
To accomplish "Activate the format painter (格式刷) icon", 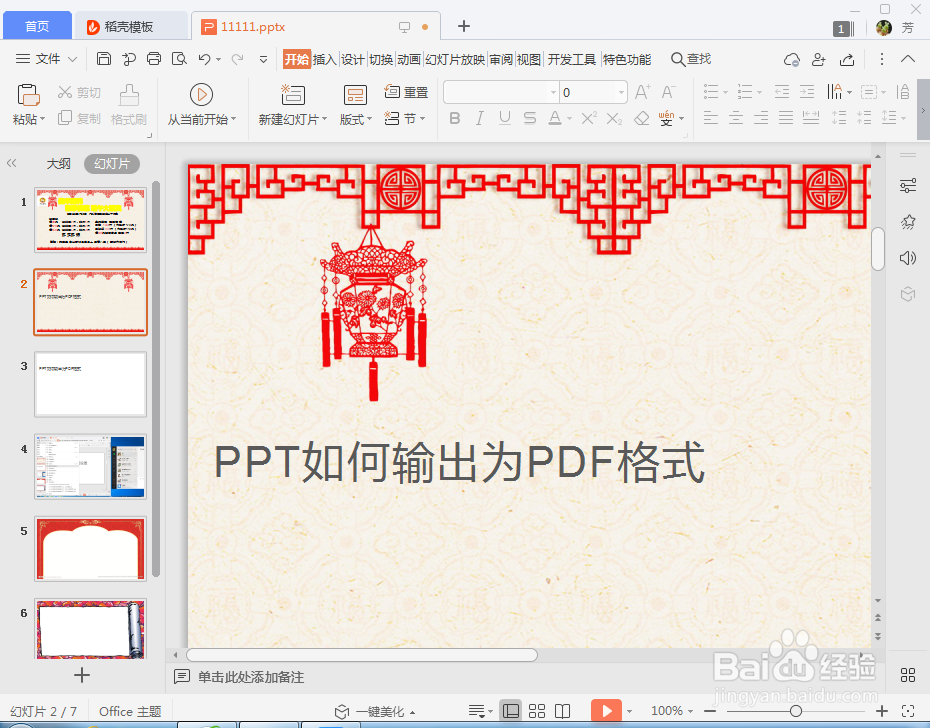I will click(x=128, y=103).
